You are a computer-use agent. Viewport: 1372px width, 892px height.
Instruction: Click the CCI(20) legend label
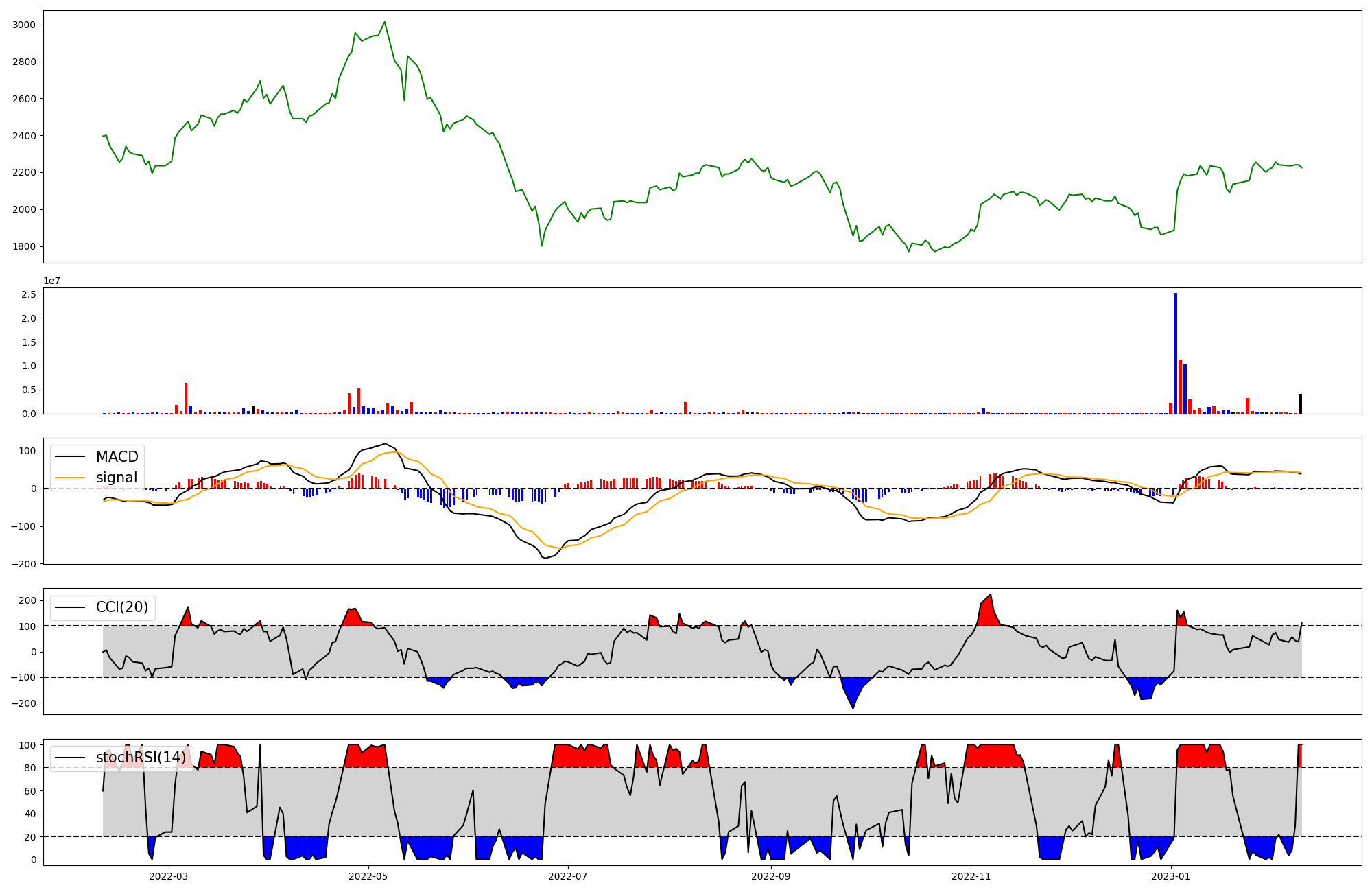[121, 607]
